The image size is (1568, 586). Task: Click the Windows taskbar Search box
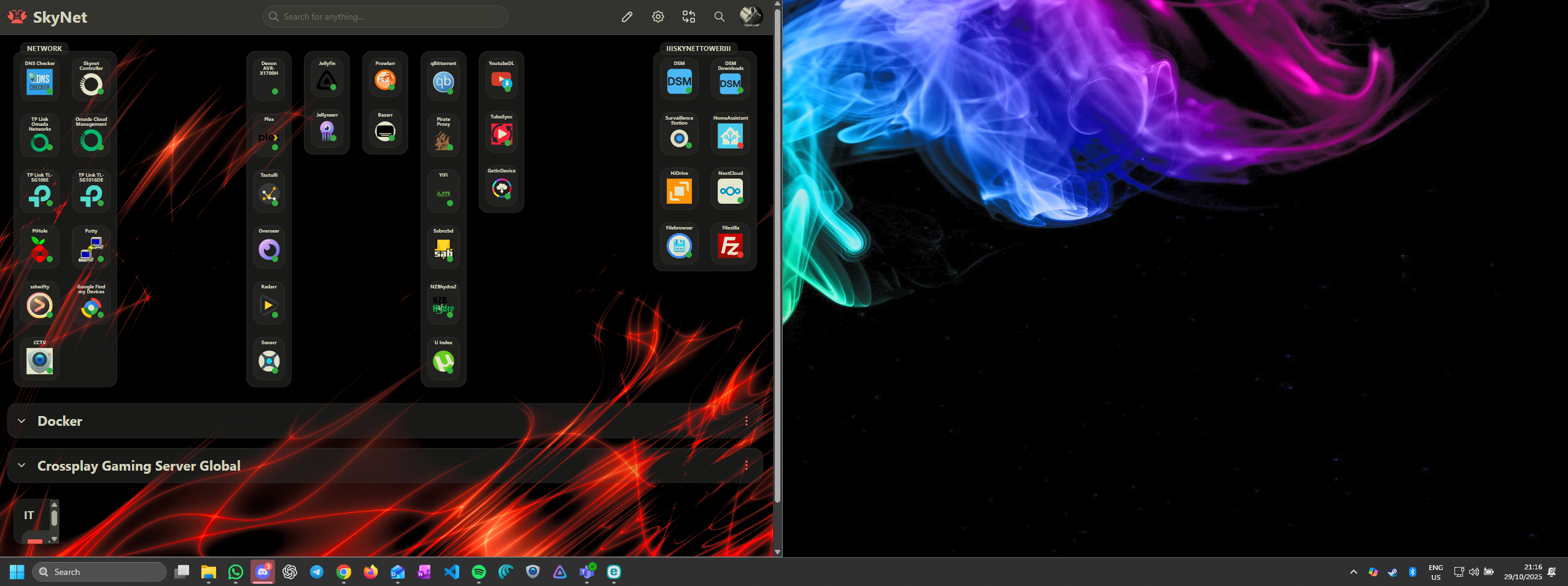point(99,572)
